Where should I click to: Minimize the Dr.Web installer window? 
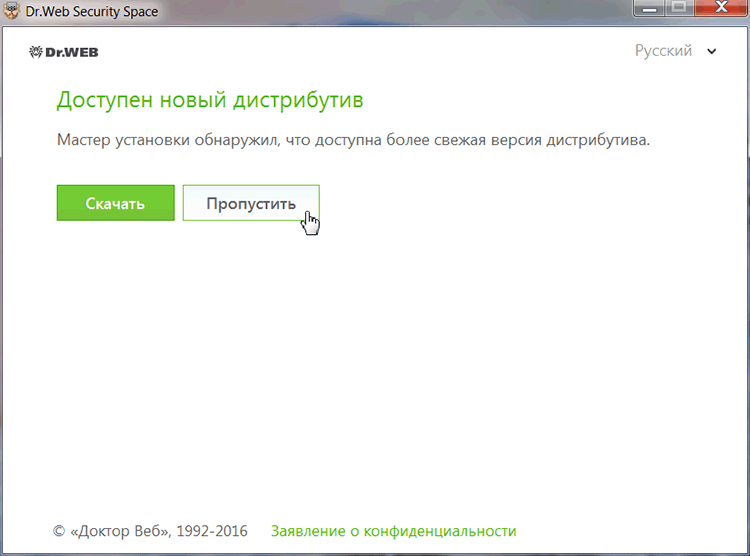pos(649,8)
